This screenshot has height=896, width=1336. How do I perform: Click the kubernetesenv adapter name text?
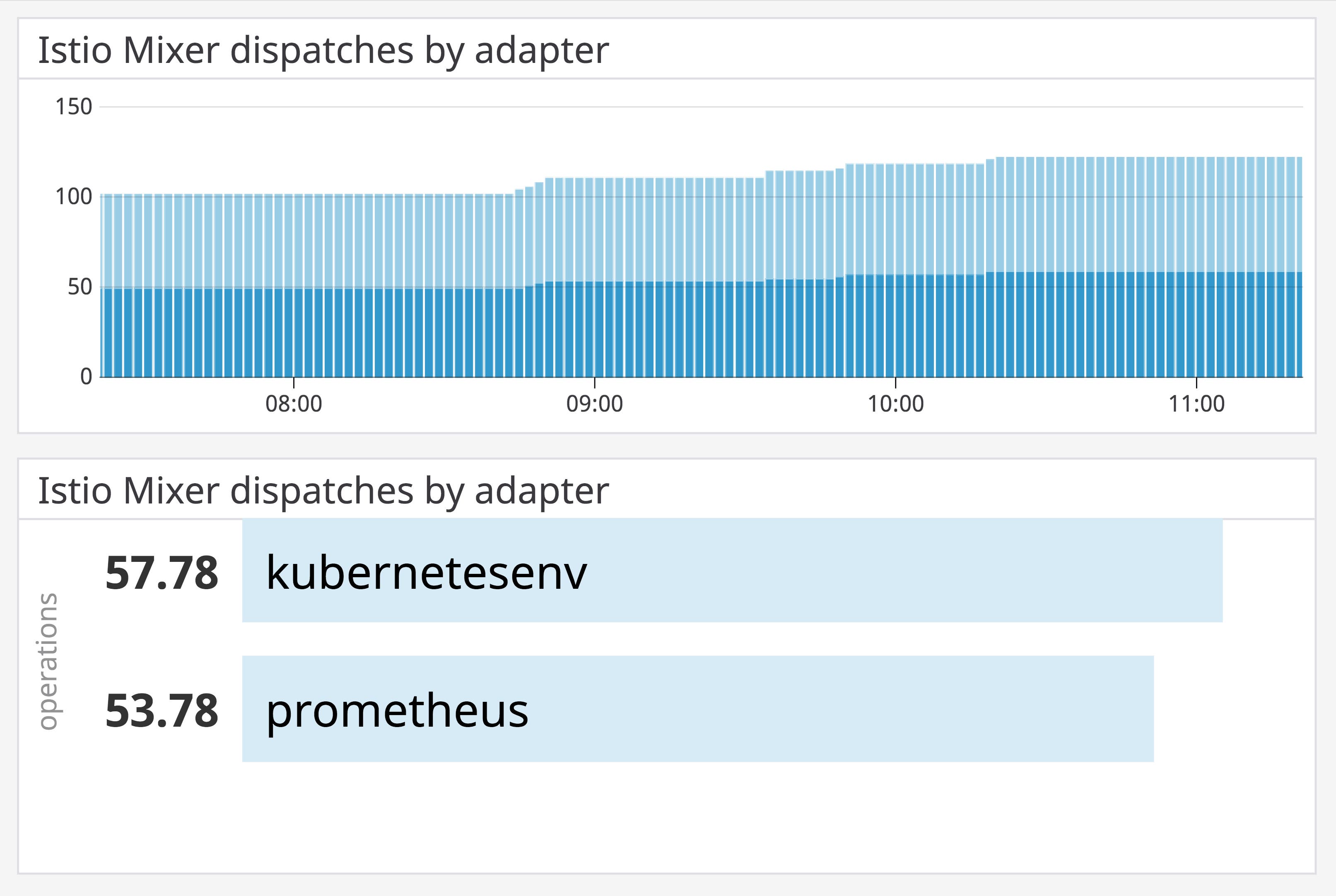426,573
